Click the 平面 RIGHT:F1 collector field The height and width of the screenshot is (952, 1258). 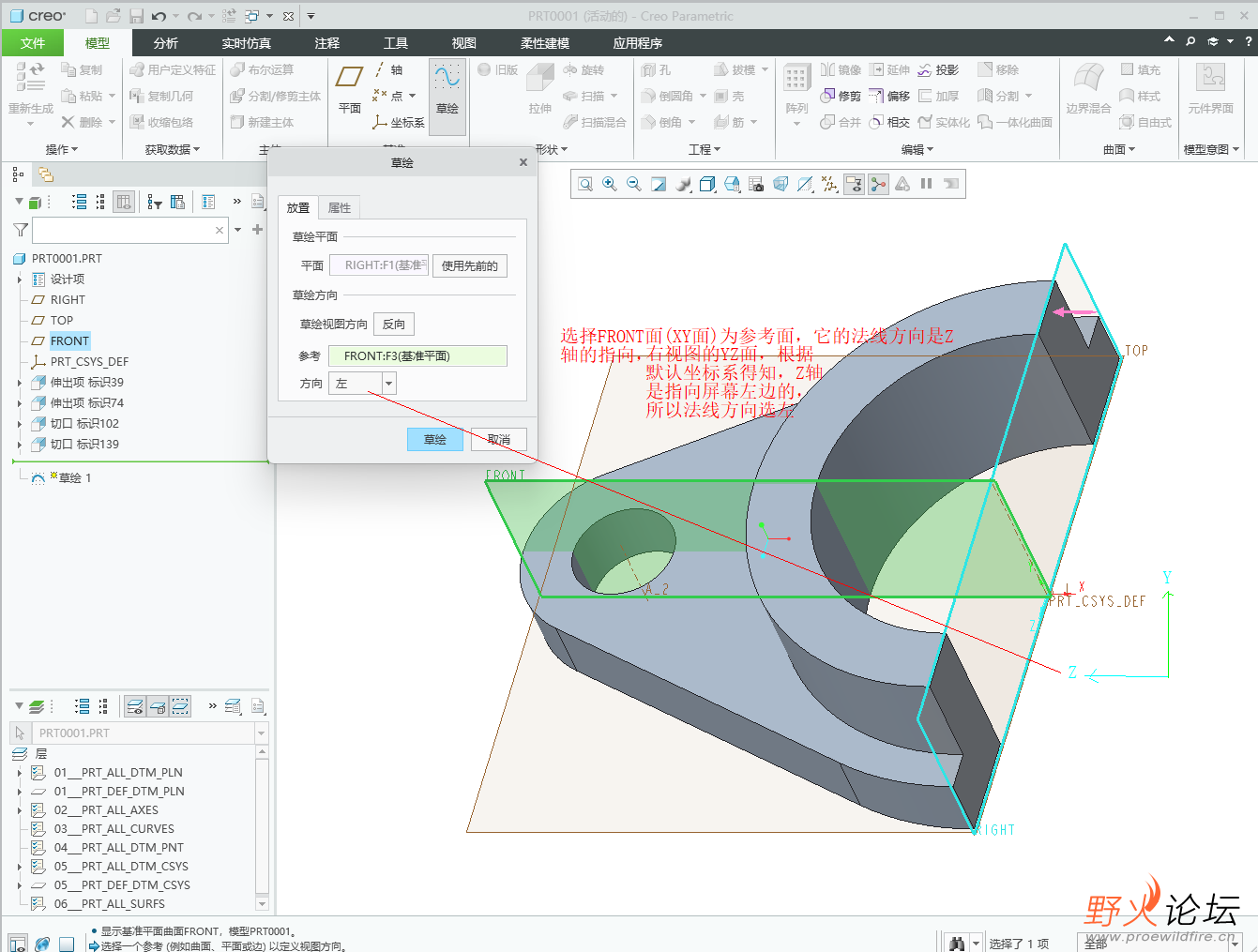coord(379,265)
